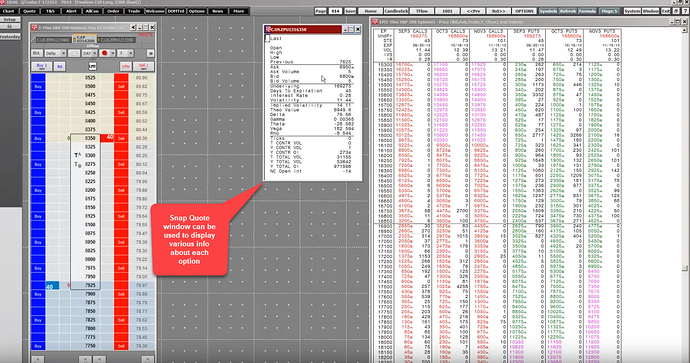This screenshot has height=363, width=690.
Task: Click the double-arrow expand icon in DOM toolbar
Action: click(150, 53)
